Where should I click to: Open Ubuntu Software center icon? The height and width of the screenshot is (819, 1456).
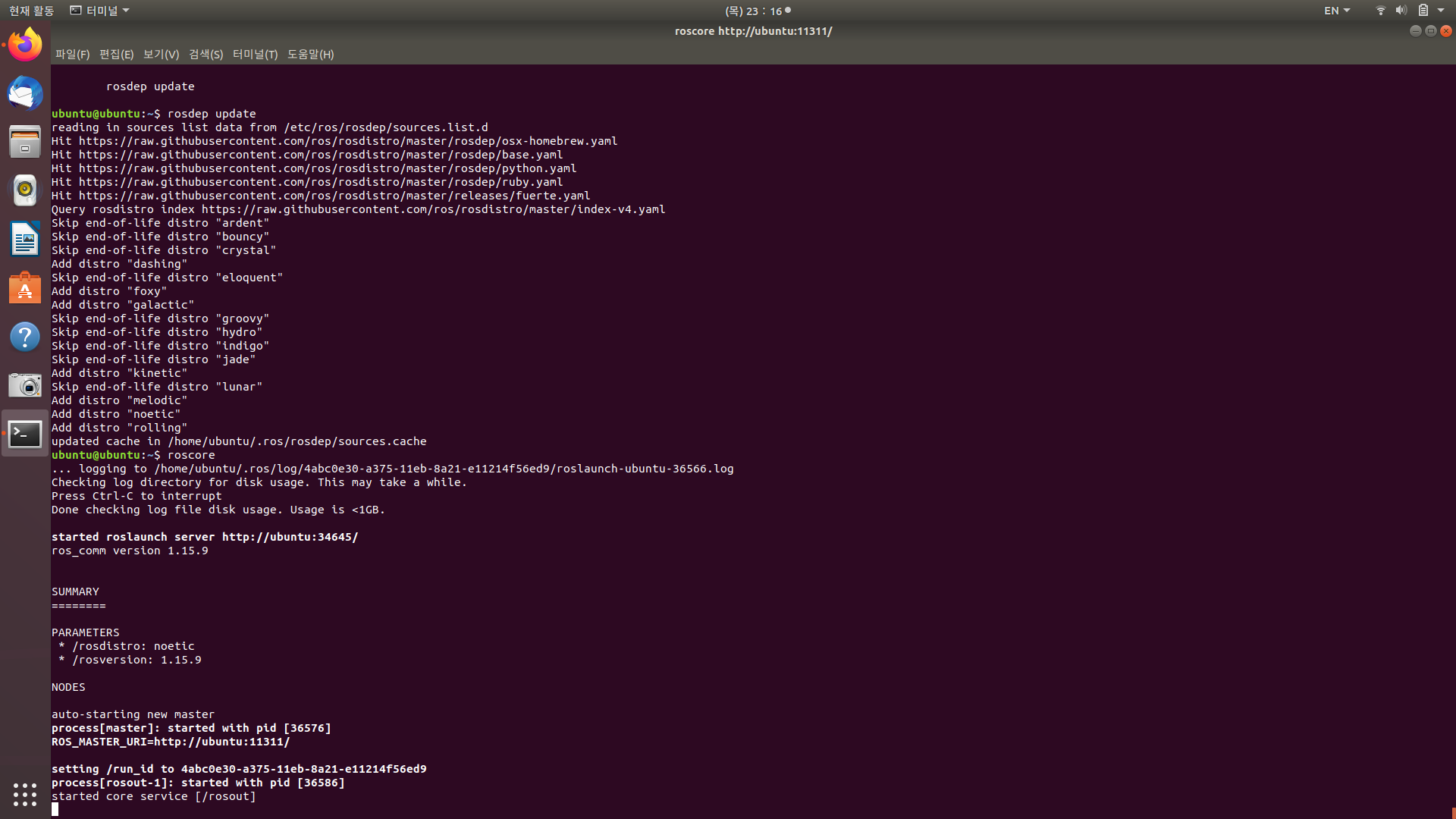[x=25, y=288]
